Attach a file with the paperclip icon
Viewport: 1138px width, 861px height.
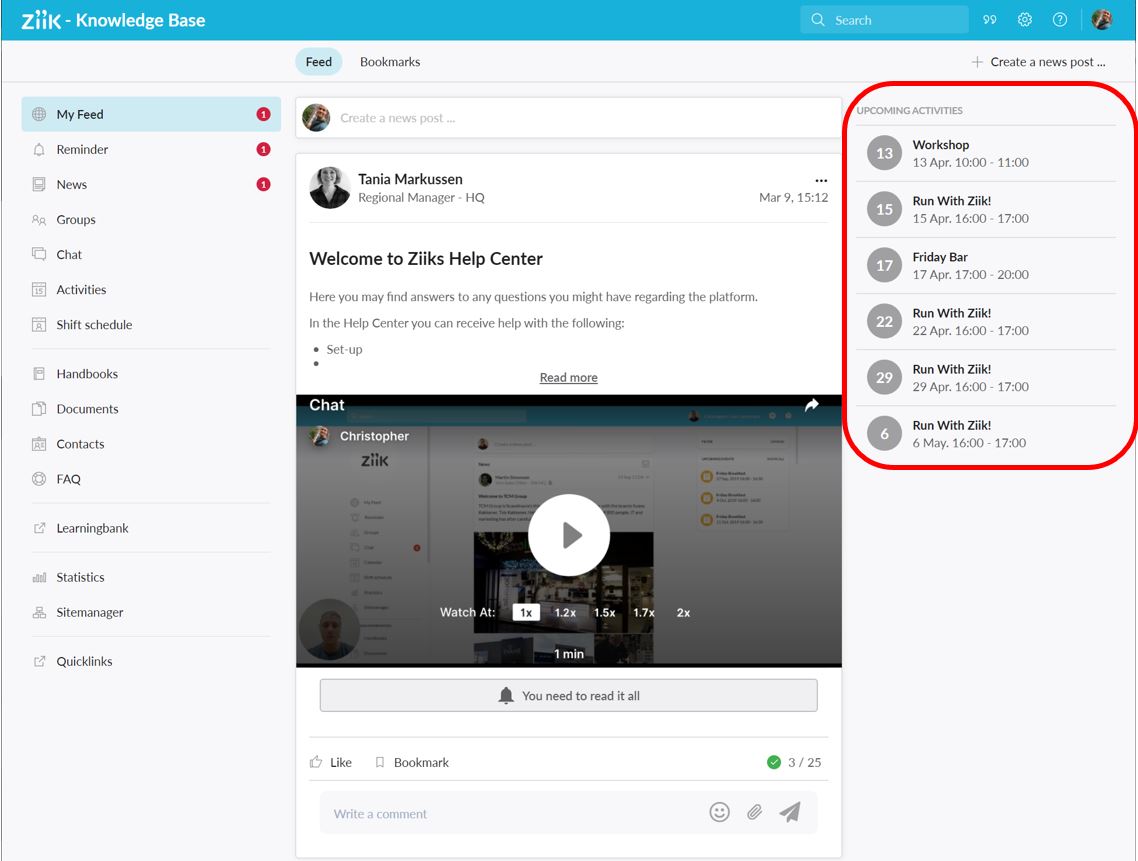(755, 812)
